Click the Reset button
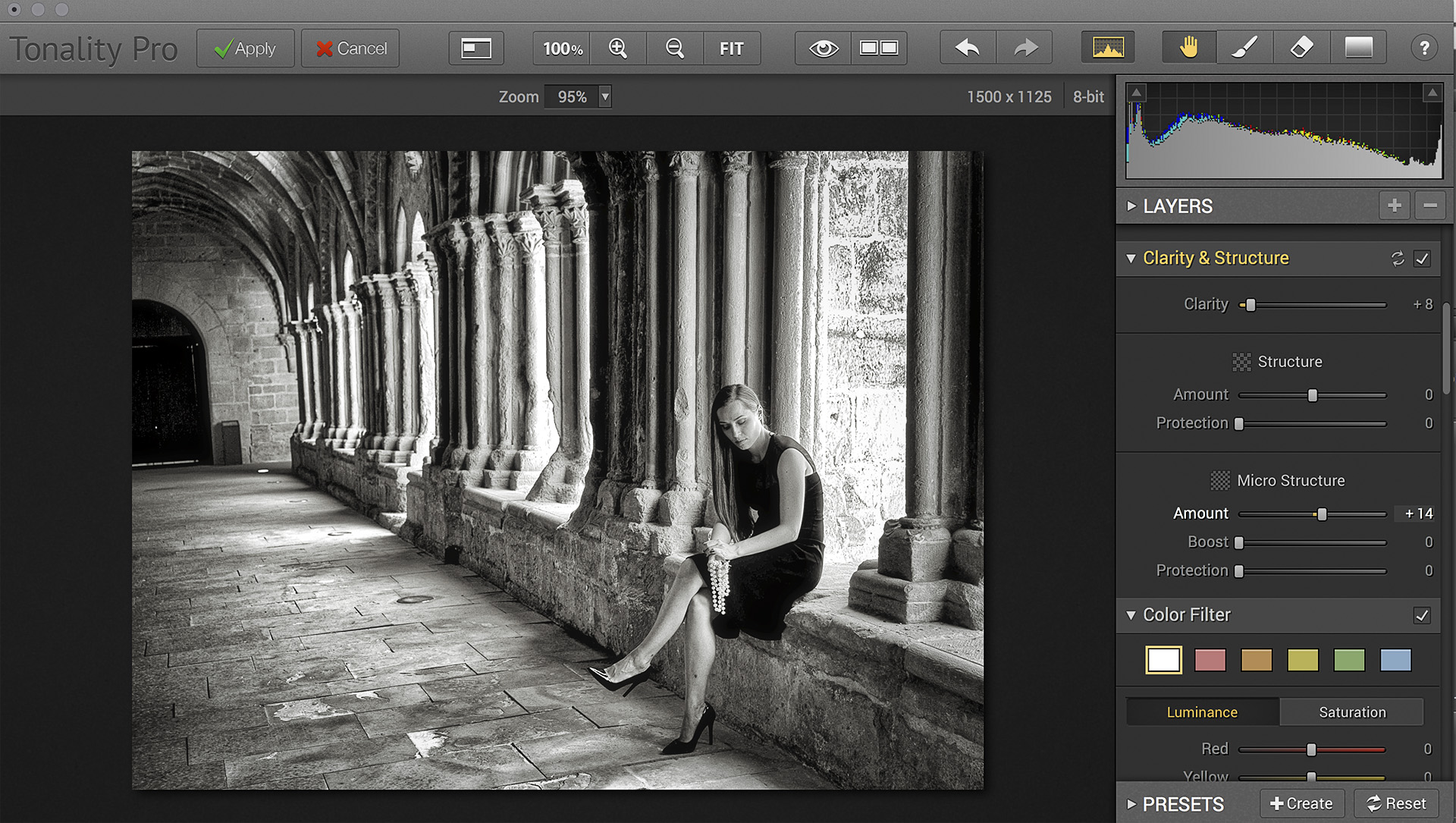 (x=1396, y=803)
